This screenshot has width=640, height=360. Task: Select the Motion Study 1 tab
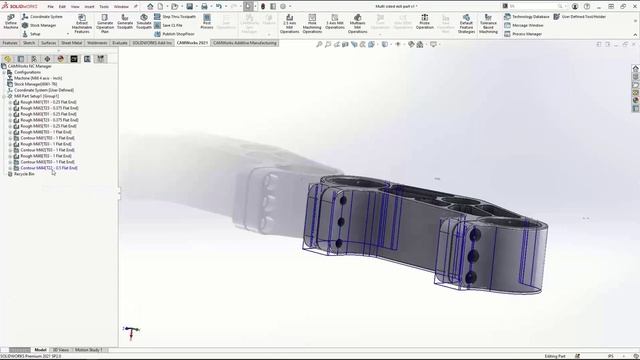tap(89, 350)
